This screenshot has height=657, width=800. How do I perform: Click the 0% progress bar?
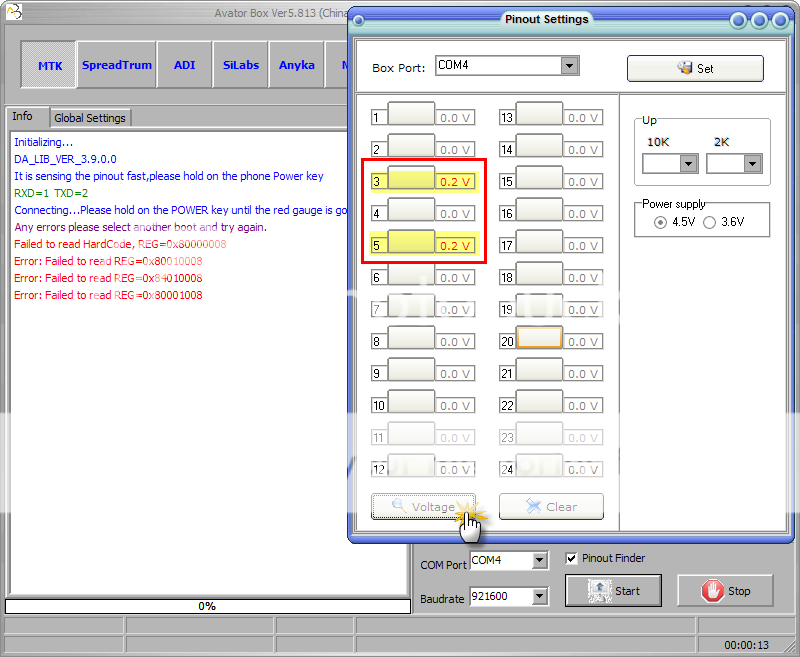pyautogui.click(x=208, y=606)
